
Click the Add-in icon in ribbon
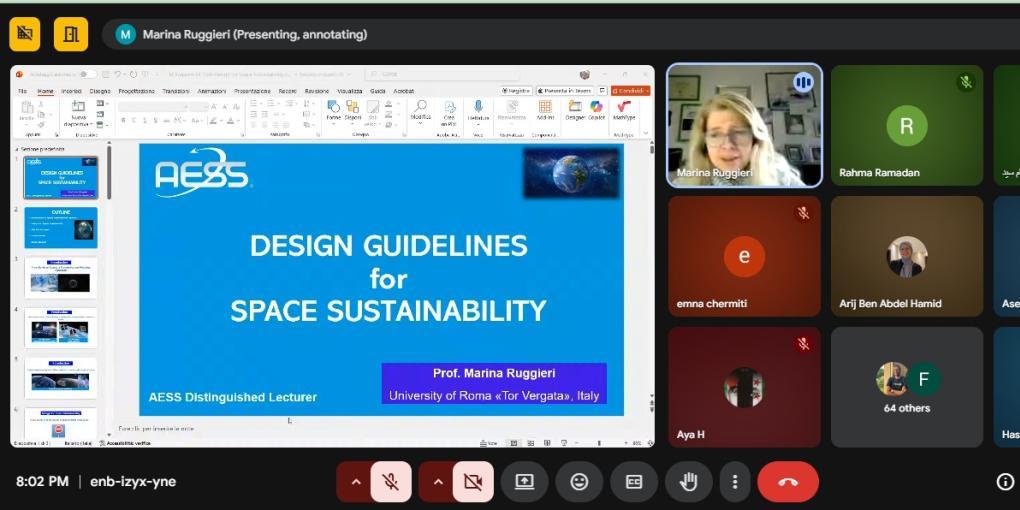coord(545,110)
